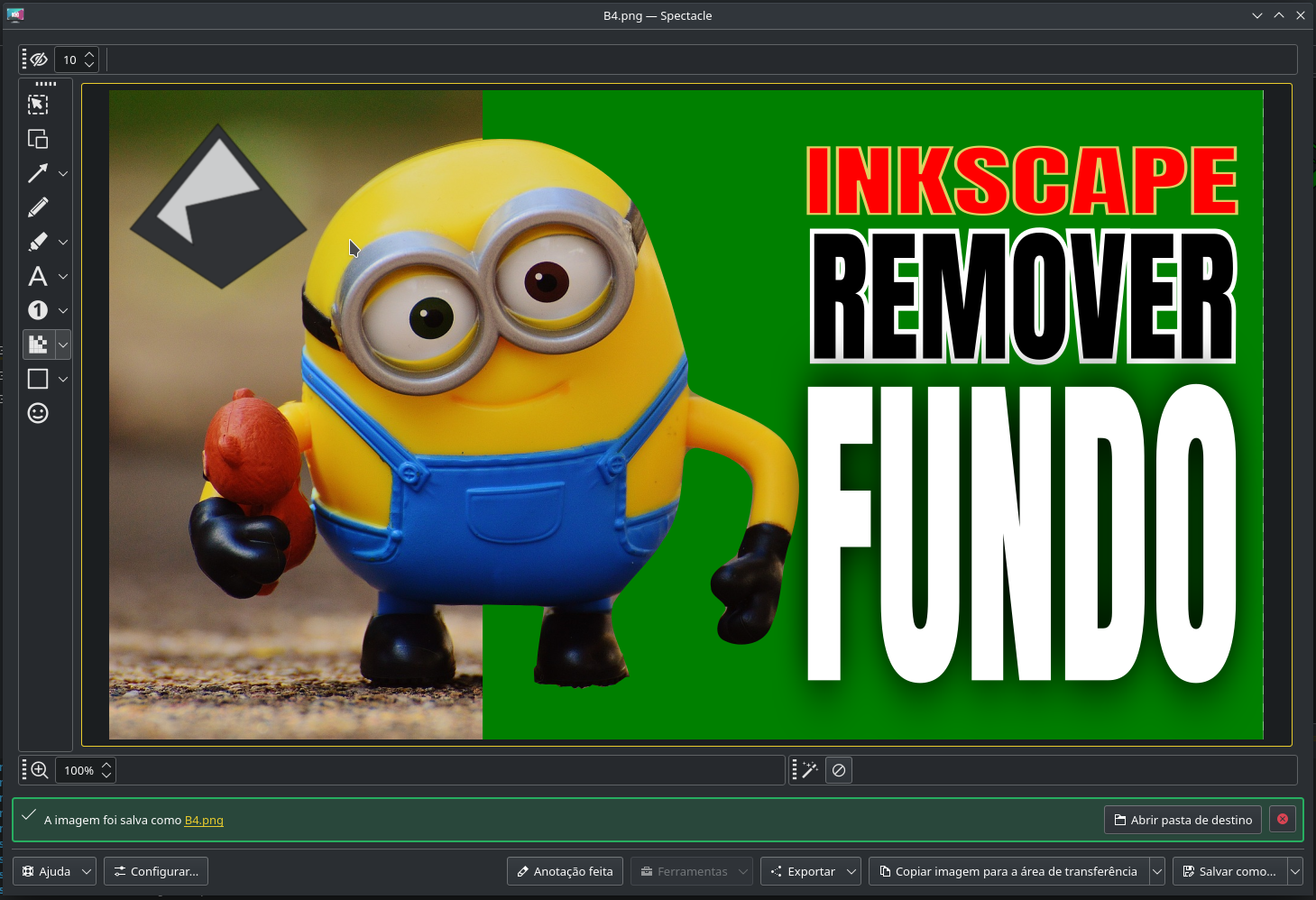Maximize the Spectacle window
The image size is (1316, 900).
click(1279, 15)
